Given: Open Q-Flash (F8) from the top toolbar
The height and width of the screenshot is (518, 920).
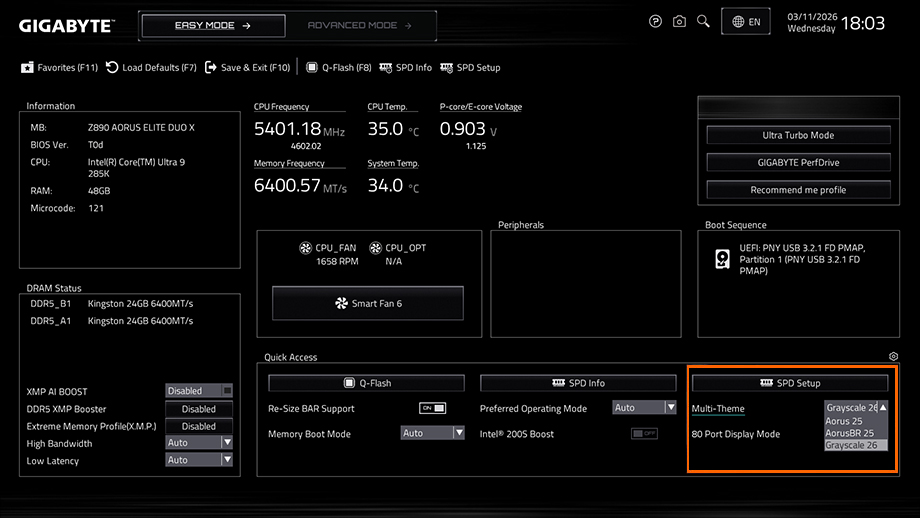Looking at the screenshot, I should click(339, 67).
